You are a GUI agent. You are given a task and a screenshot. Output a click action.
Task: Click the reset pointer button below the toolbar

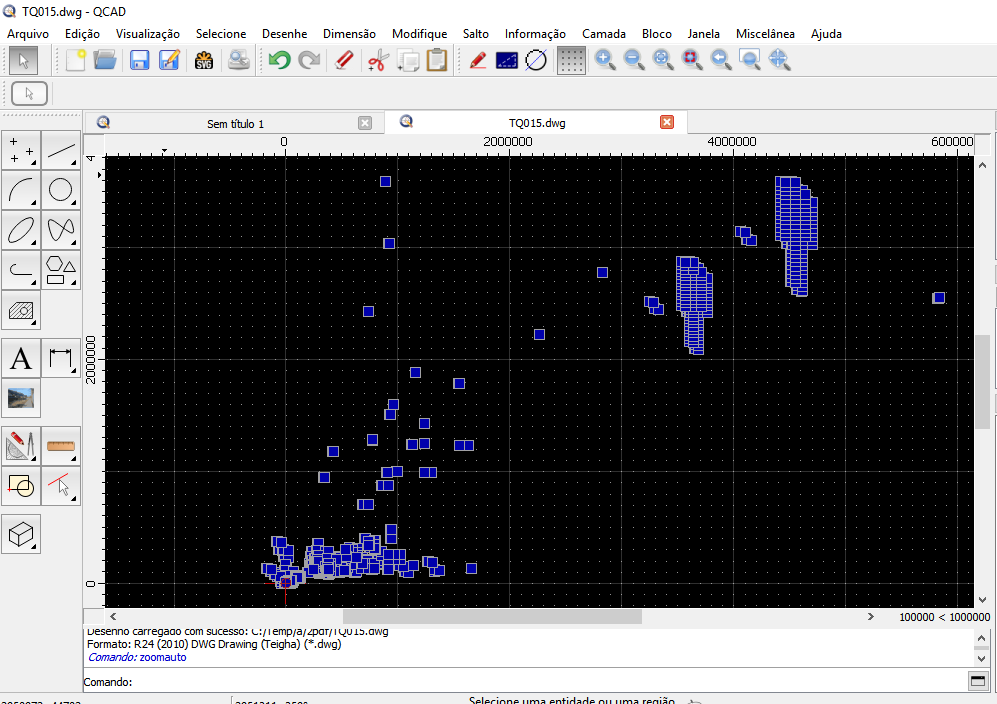29,93
